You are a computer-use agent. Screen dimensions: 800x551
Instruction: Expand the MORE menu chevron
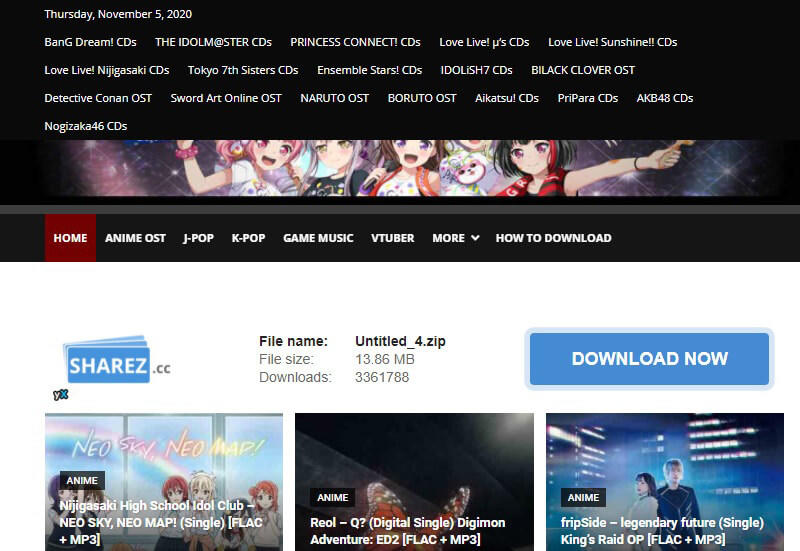click(x=475, y=238)
